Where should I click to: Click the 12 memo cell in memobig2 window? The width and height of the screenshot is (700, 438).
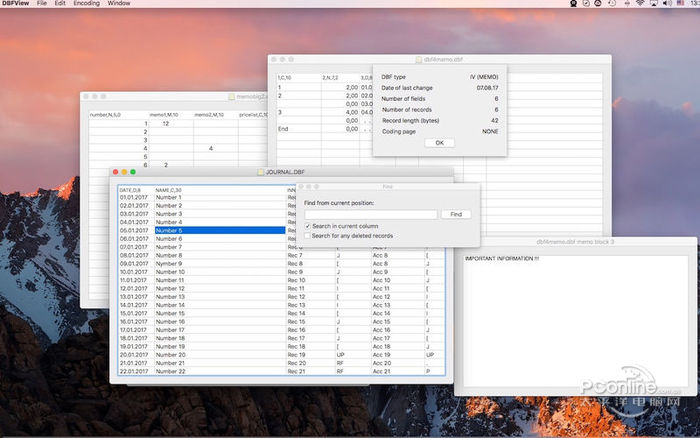[171, 124]
